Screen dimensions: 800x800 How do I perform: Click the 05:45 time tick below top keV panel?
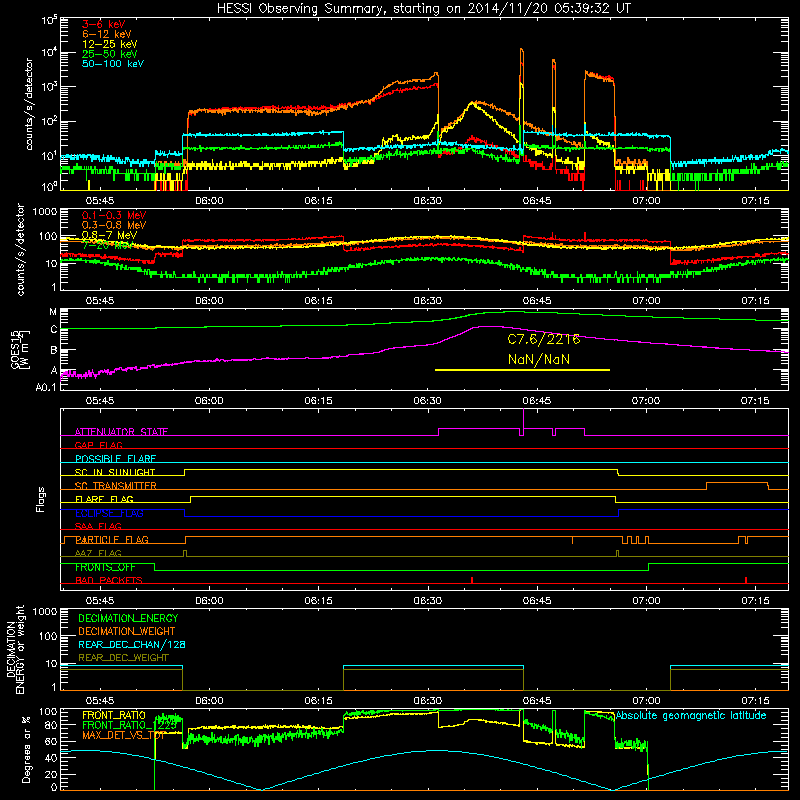(x=100, y=201)
